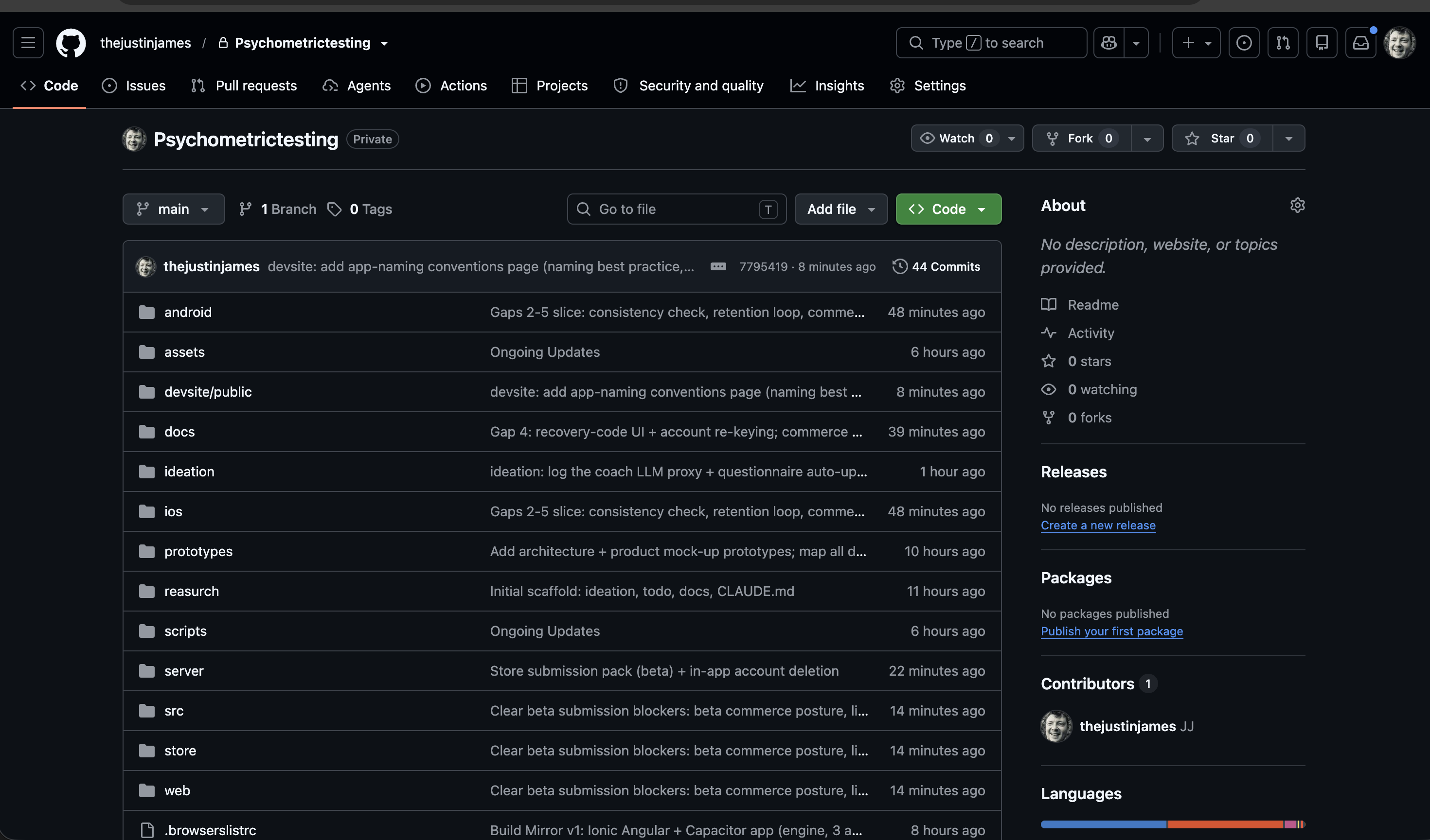Open pull requests icon in header
1430x840 pixels.
pyautogui.click(x=1283, y=43)
